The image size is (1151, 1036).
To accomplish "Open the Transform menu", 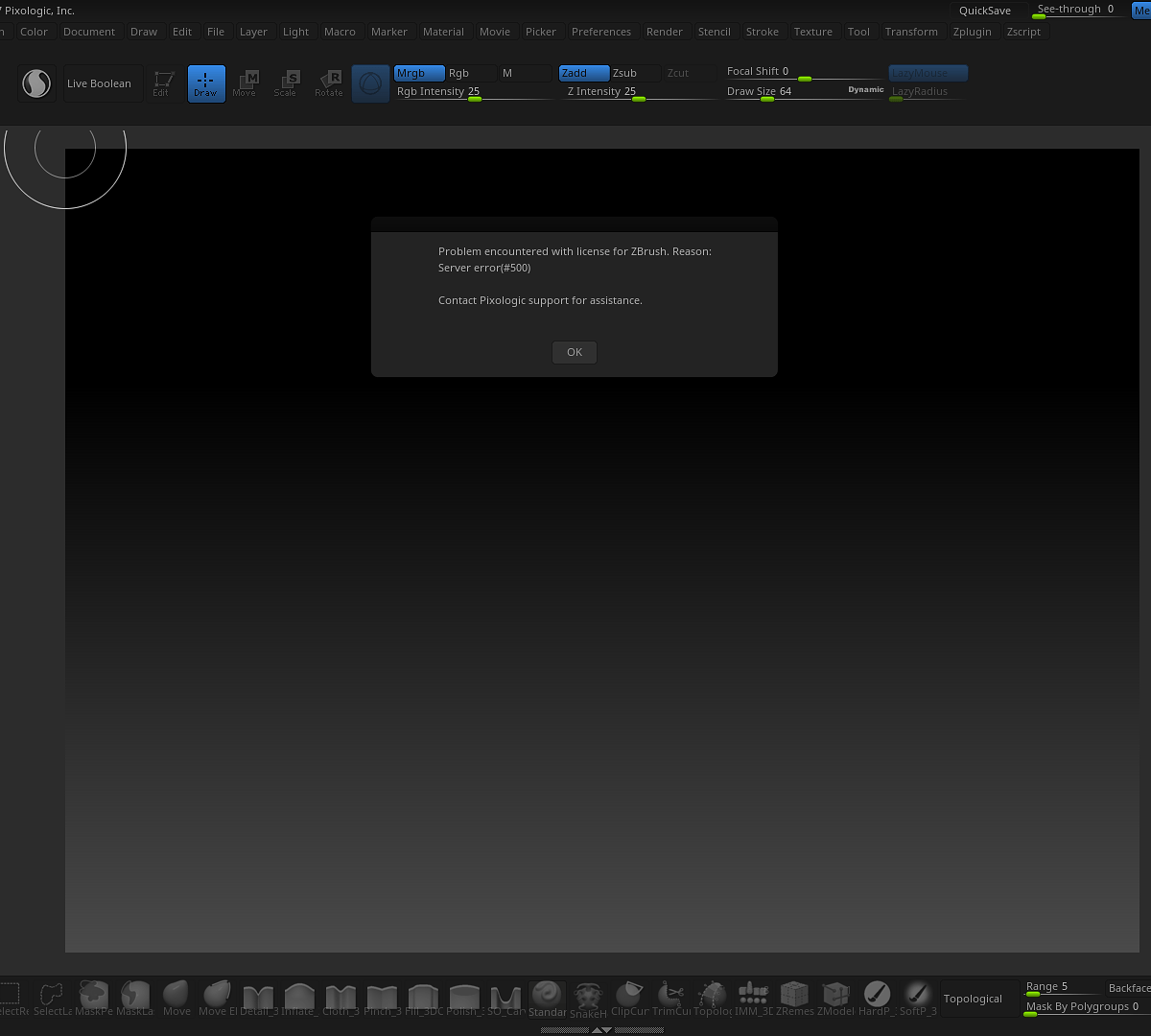I will (911, 32).
